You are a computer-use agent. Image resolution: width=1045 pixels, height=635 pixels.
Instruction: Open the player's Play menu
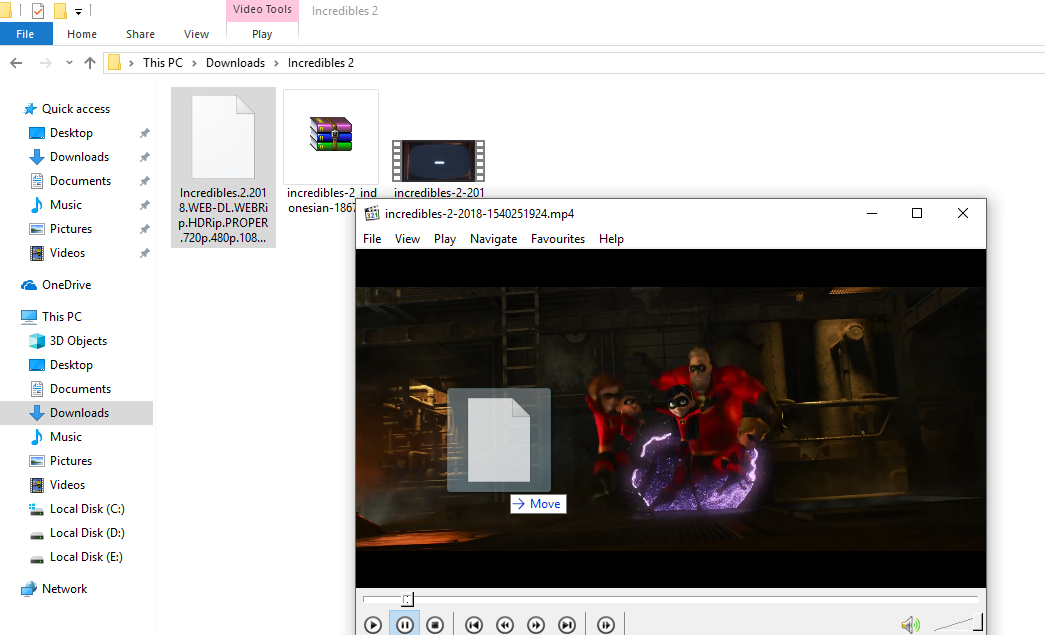pos(445,239)
